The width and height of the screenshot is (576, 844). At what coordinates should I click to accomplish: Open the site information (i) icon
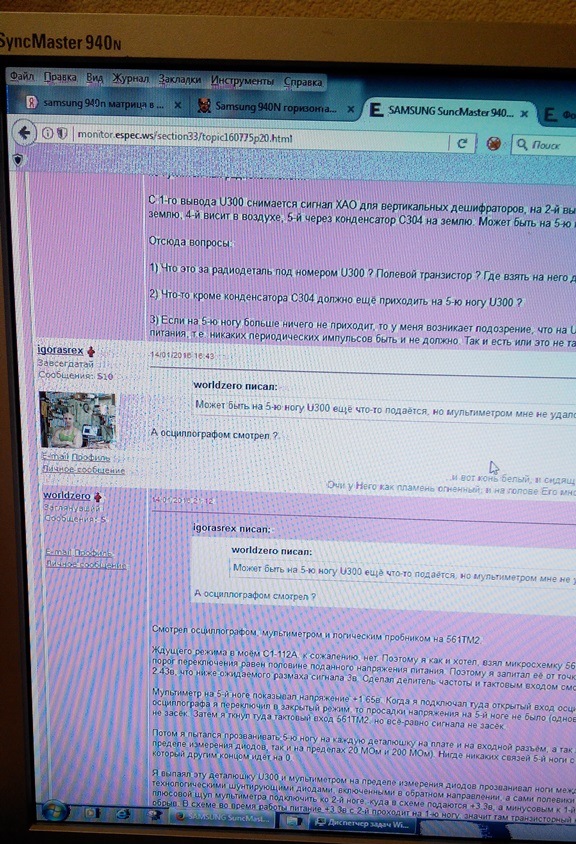[x=47, y=133]
